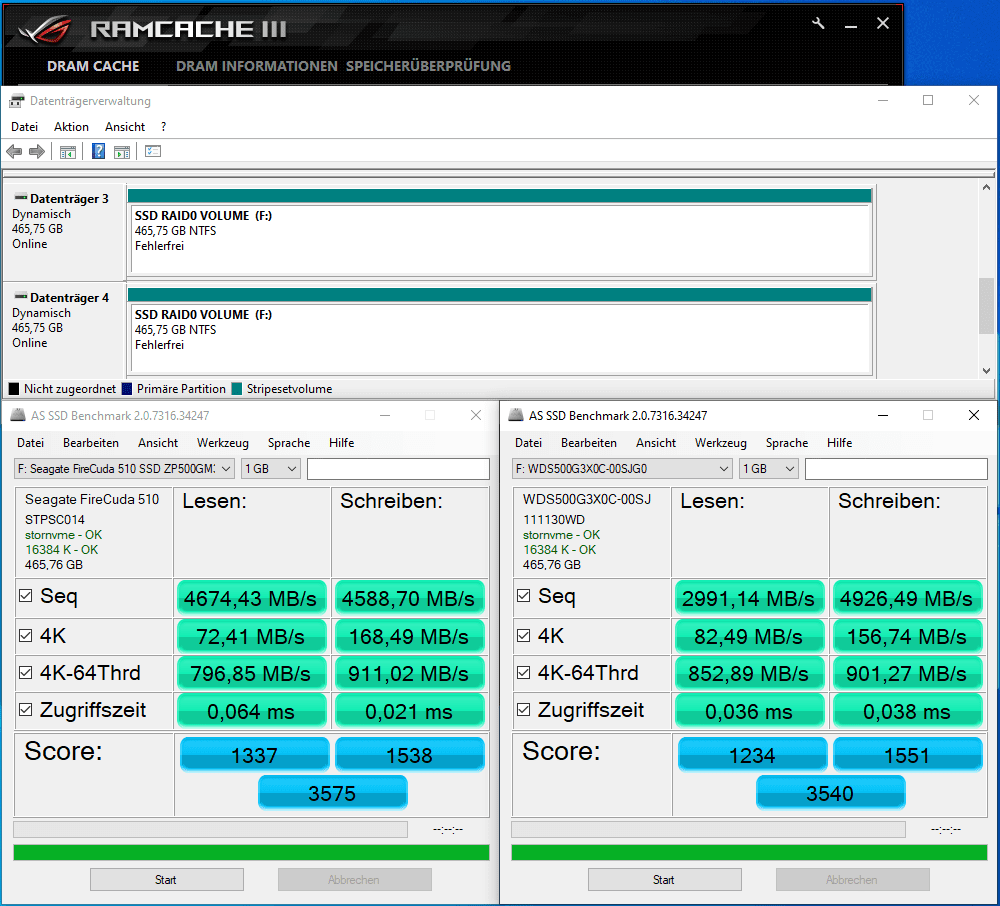Uncheck 4K-64Thrd test in WDS500G3X0C benchmark window
Image resolution: width=1000 pixels, height=906 pixels.
click(524, 673)
